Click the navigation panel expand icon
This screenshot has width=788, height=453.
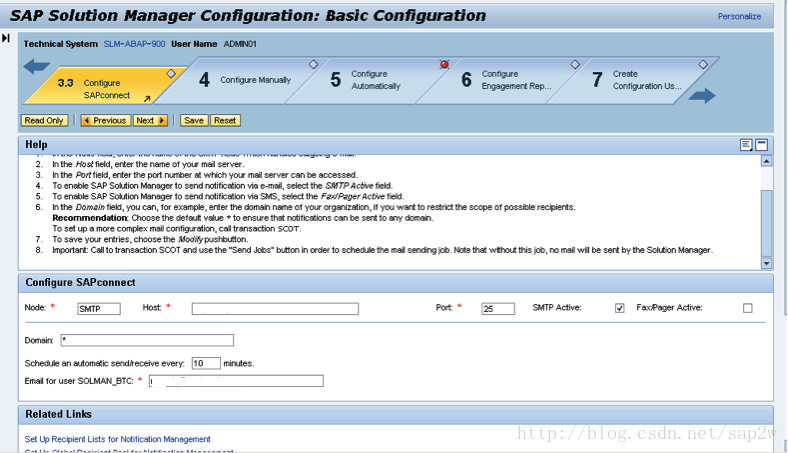tap(6, 38)
